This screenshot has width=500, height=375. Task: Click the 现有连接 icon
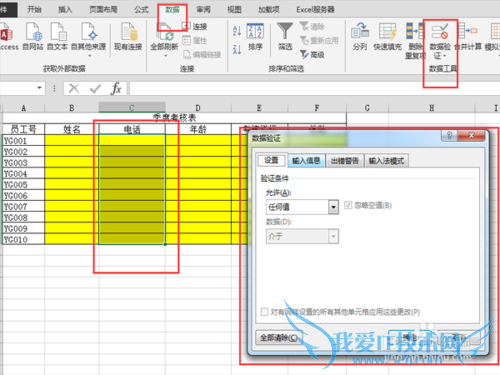pyautogui.click(x=128, y=36)
